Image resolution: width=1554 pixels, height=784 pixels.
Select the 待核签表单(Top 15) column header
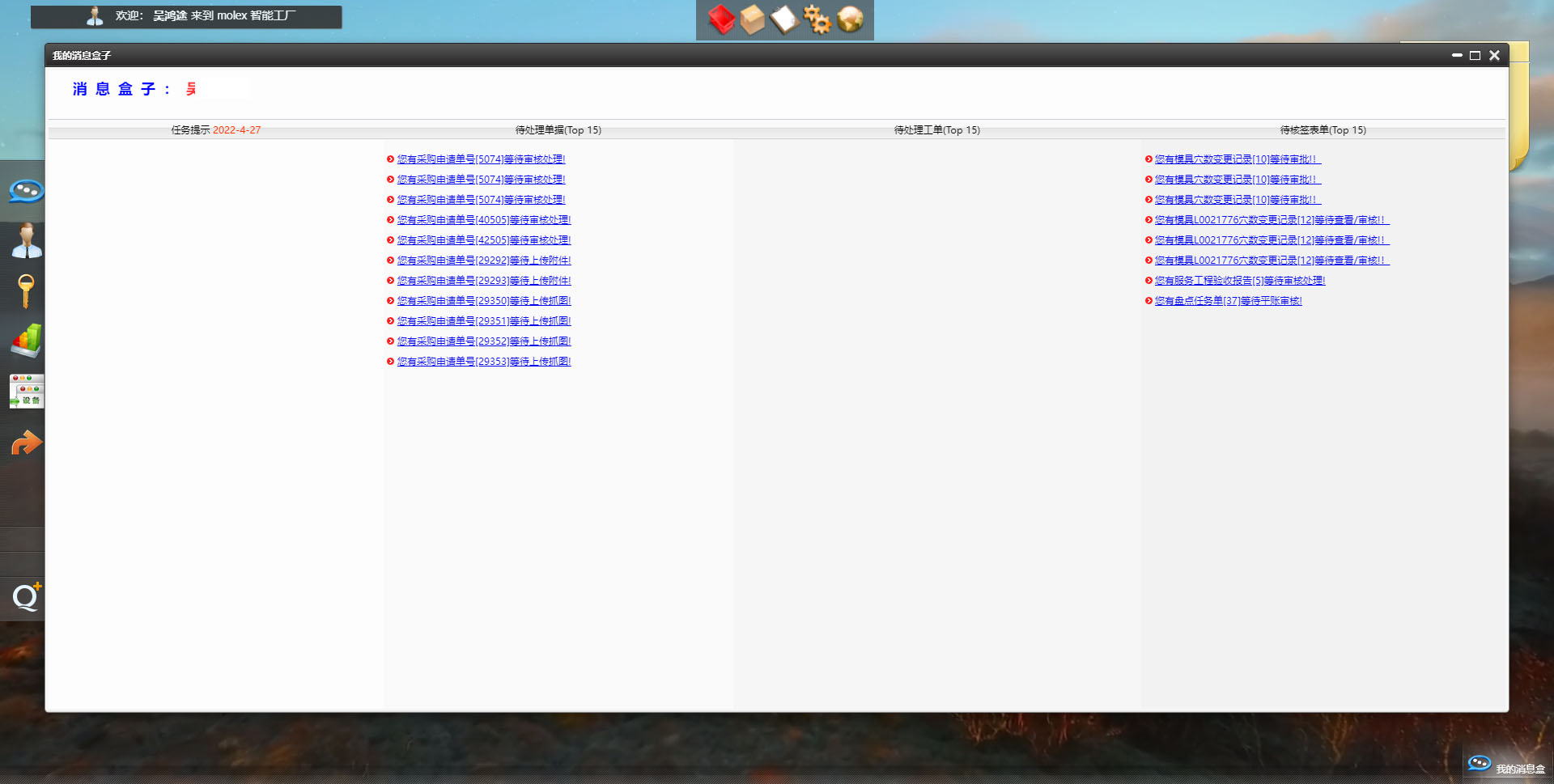pos(1323,130)
